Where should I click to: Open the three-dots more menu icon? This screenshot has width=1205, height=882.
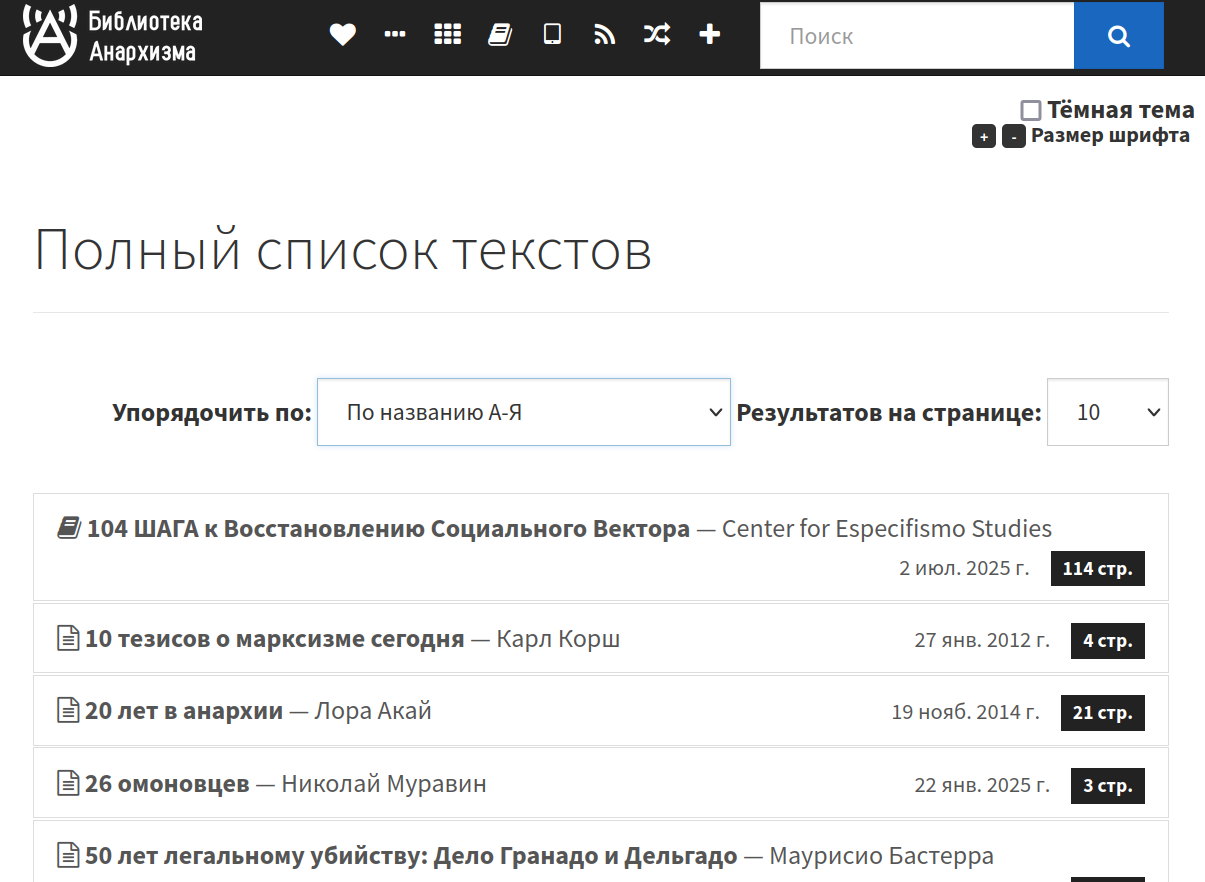[395, 35]
